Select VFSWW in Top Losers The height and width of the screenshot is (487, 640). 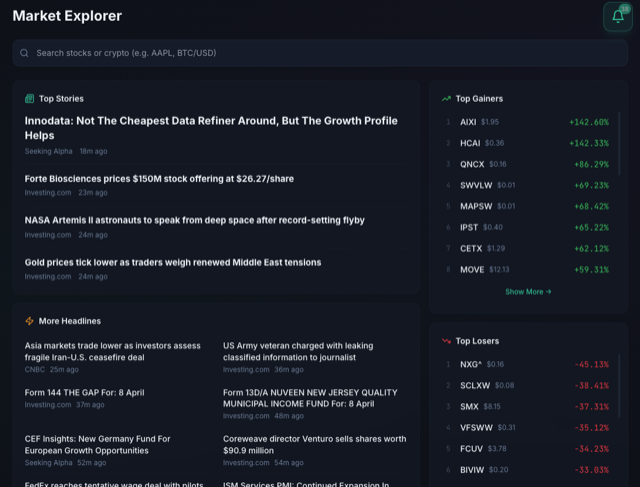527,427
